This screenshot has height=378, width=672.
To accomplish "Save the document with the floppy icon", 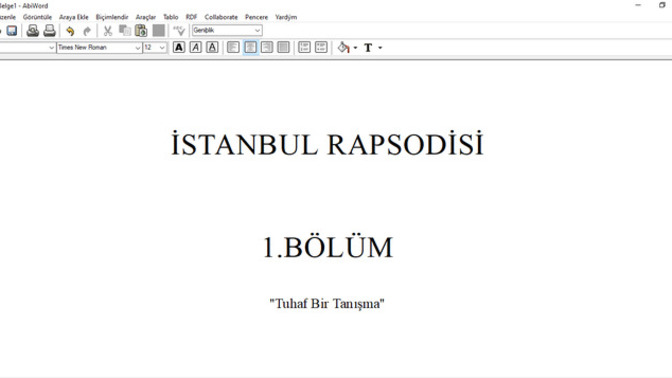I will click(12, 30).
